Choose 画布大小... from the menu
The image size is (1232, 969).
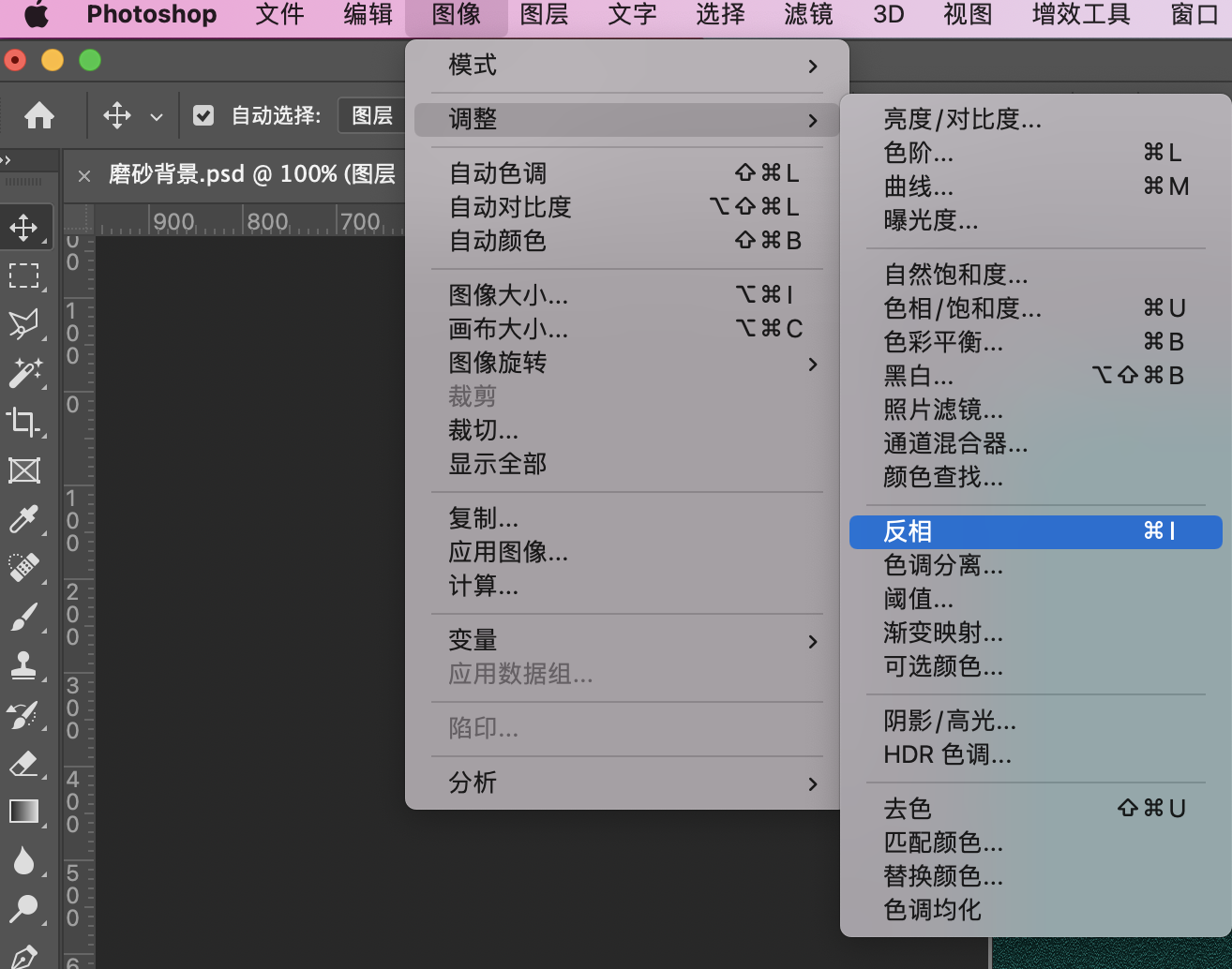point(626,329)
